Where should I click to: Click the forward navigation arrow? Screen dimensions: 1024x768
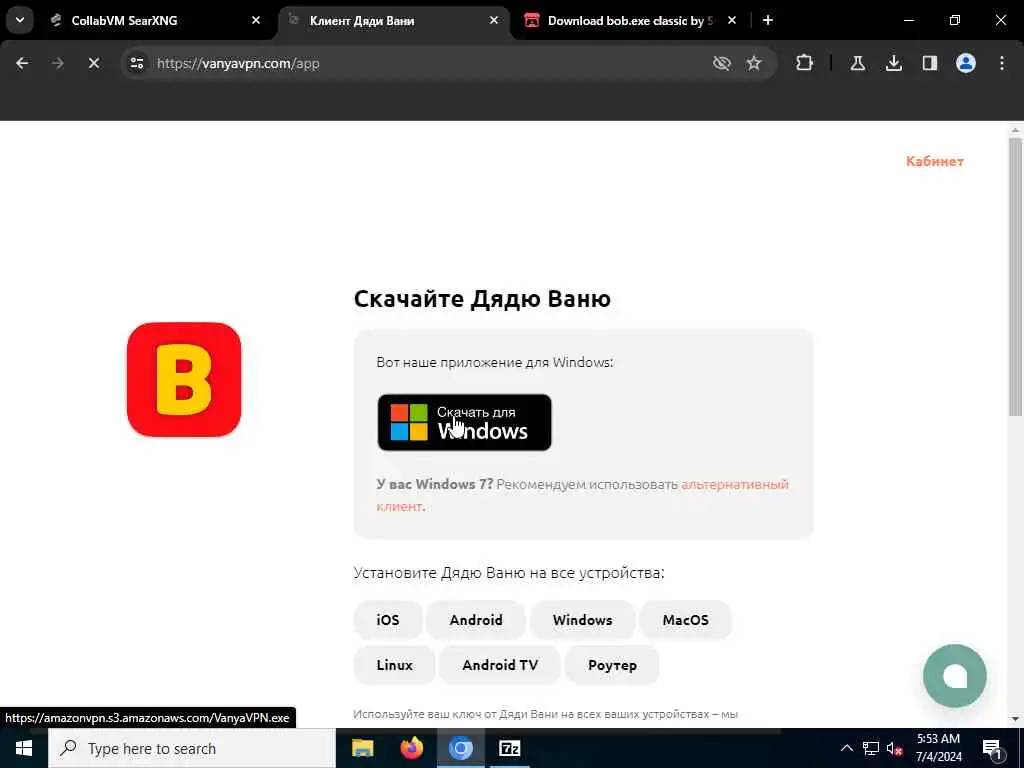pyautogui.click(x=57, y=63)
